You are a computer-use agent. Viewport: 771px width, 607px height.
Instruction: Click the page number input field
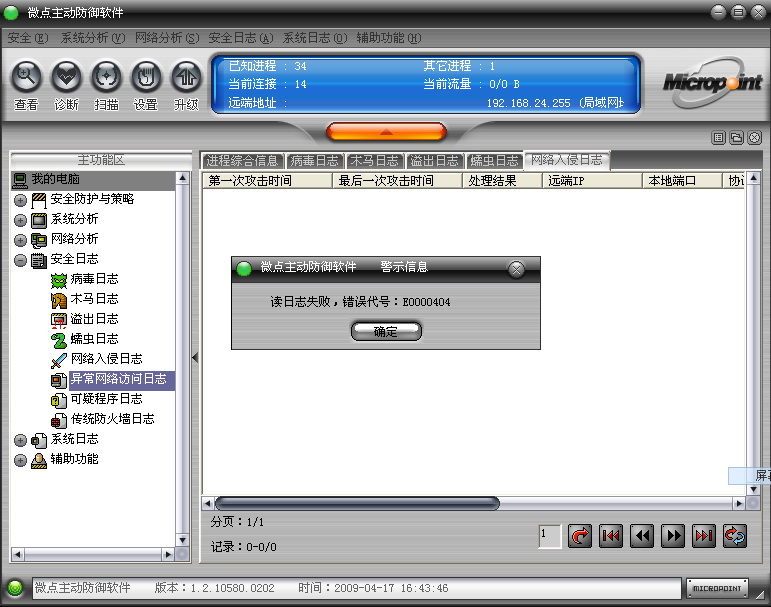[550, 536]
